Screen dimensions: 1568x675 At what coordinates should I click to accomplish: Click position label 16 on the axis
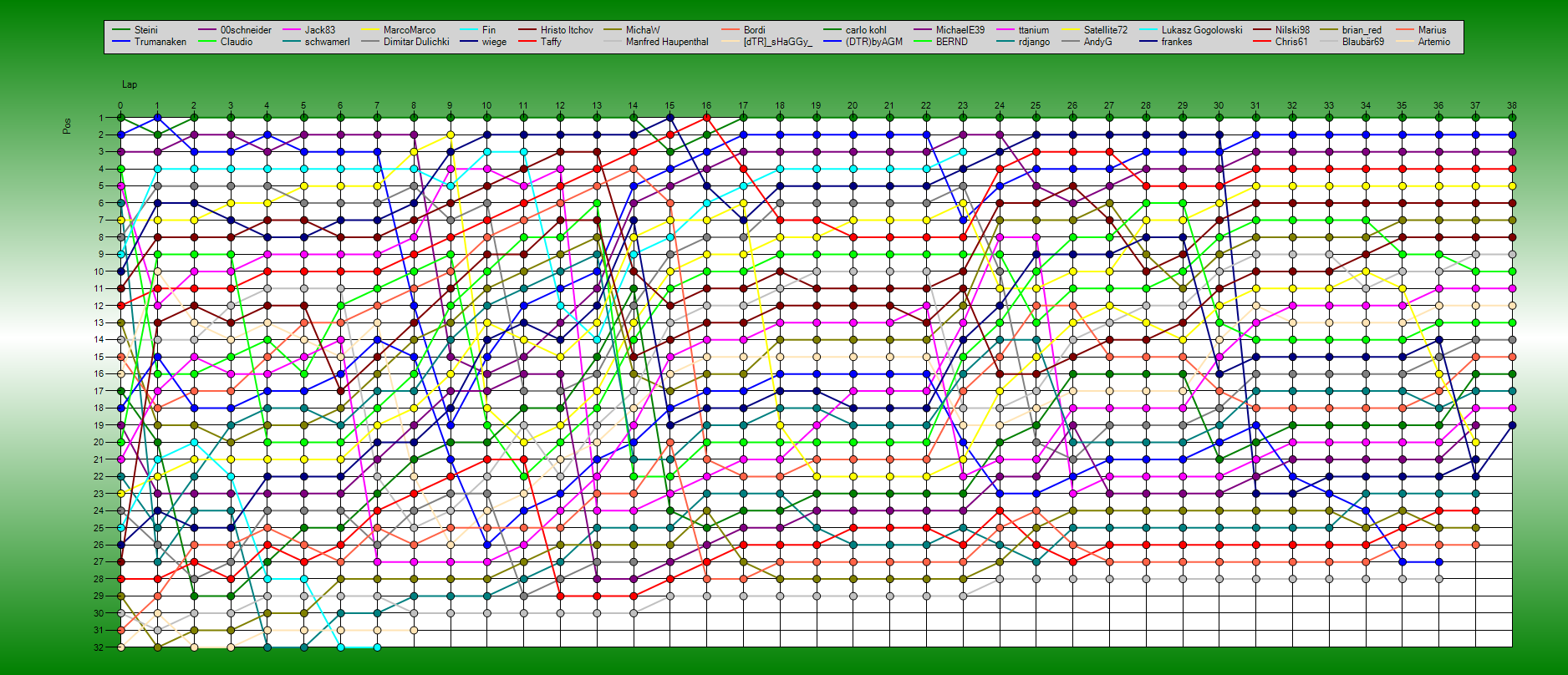[x=99, y=373]
